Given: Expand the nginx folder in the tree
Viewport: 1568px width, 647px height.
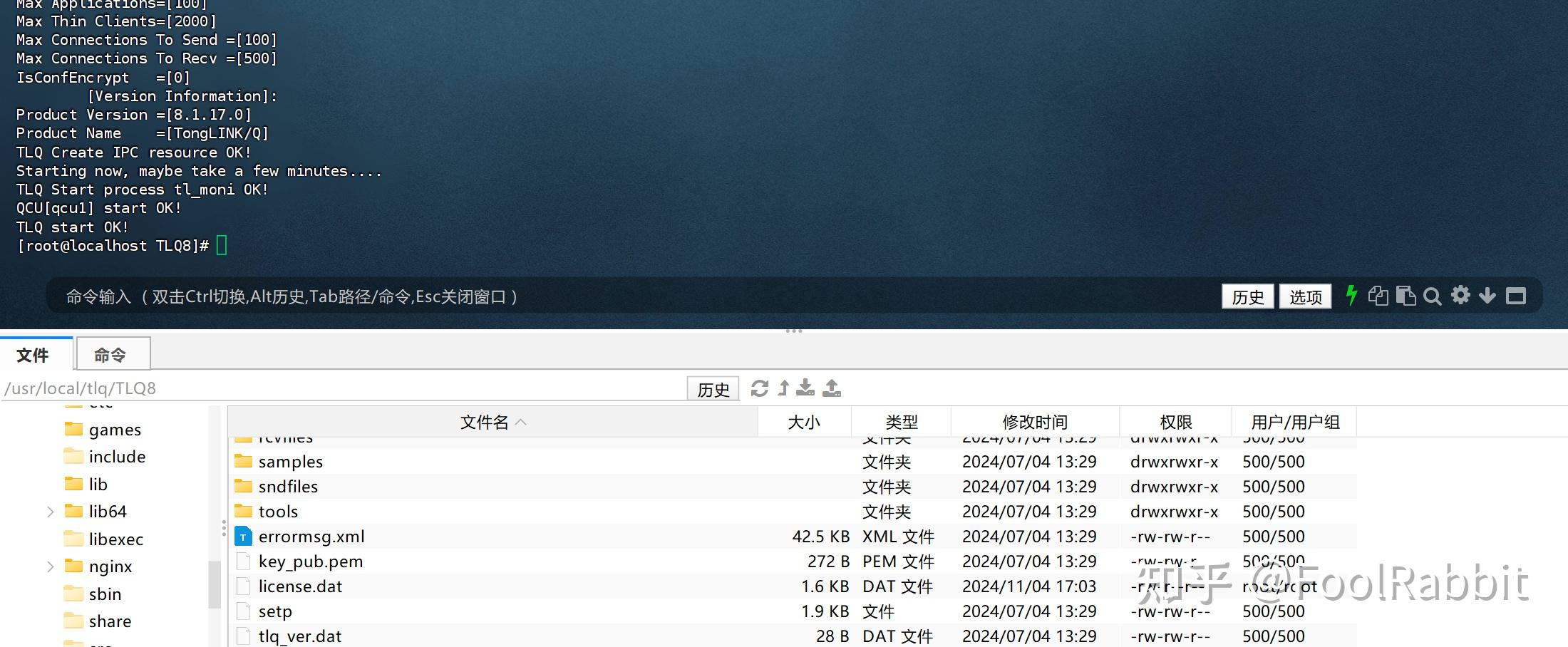Looking at the screenshot, I should pyautogui.click(x=50, y=566).
